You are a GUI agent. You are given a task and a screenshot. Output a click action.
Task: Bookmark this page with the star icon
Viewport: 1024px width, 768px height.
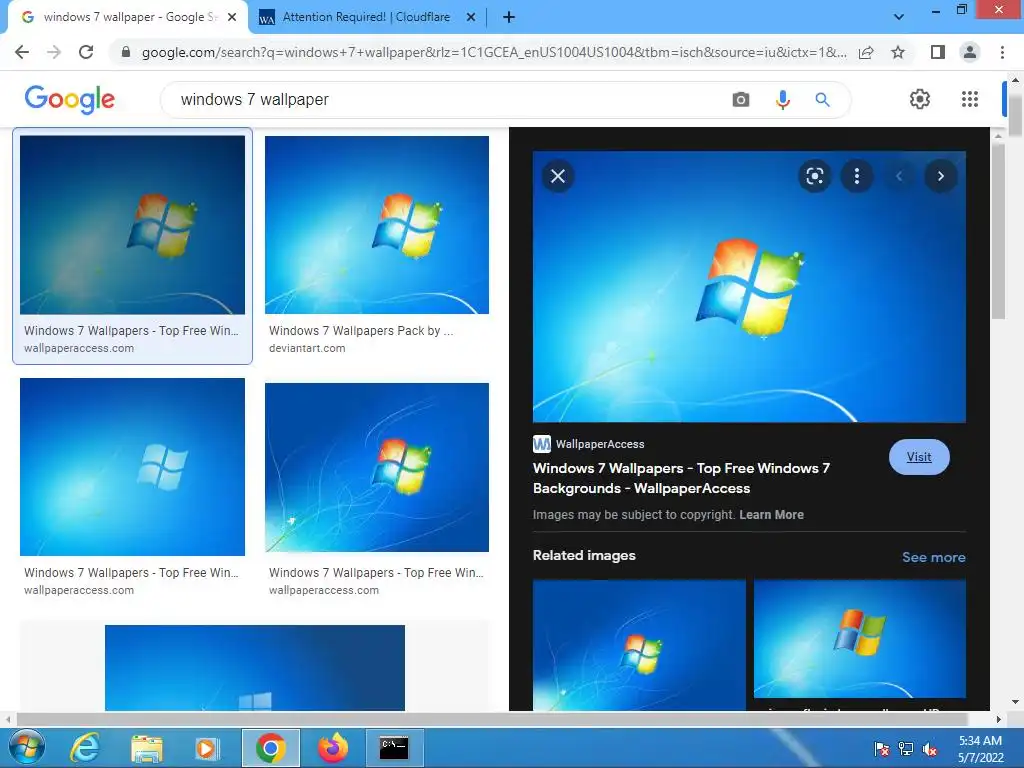(898, 52)
